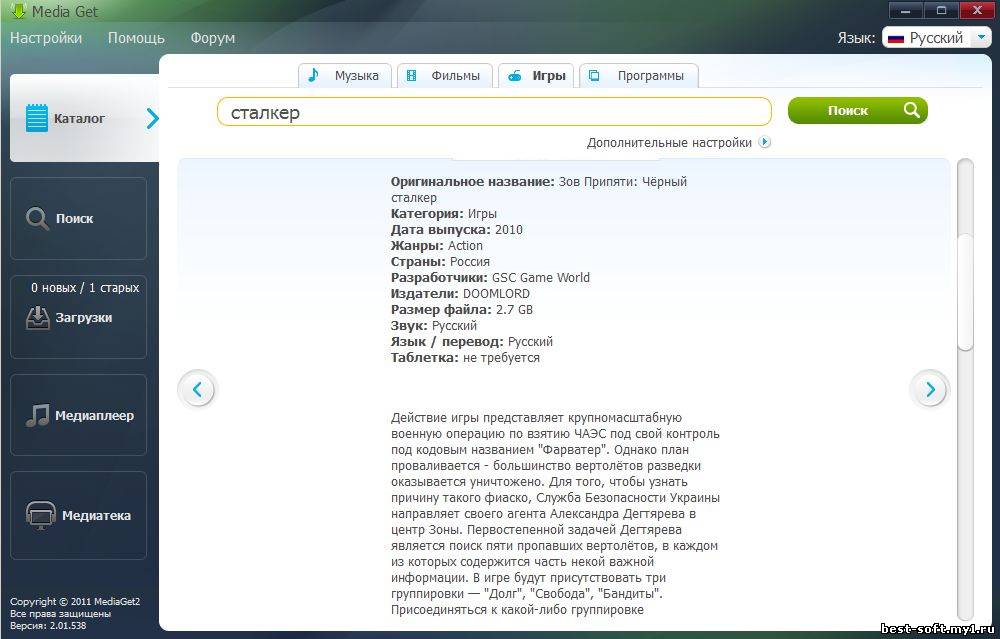The image size is (1000, 639).
Task: Switch to the Фильмы tab
Action: (445, 76)
